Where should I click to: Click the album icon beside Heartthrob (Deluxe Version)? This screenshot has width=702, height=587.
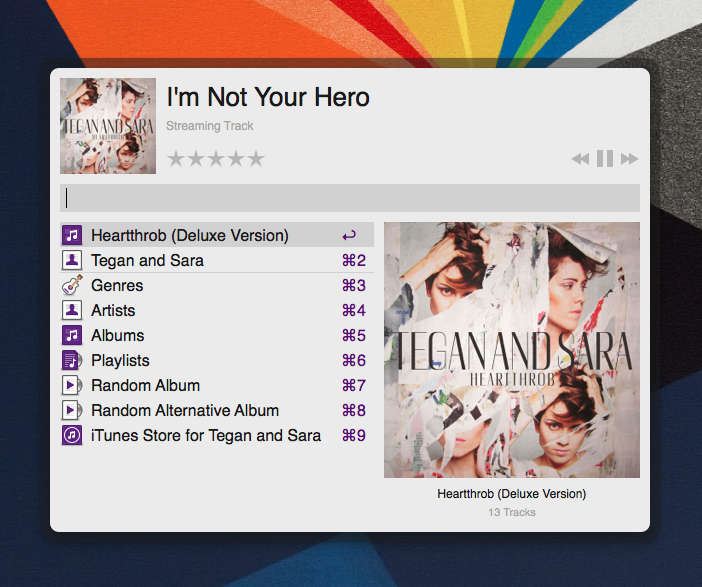tap(72, 235)
